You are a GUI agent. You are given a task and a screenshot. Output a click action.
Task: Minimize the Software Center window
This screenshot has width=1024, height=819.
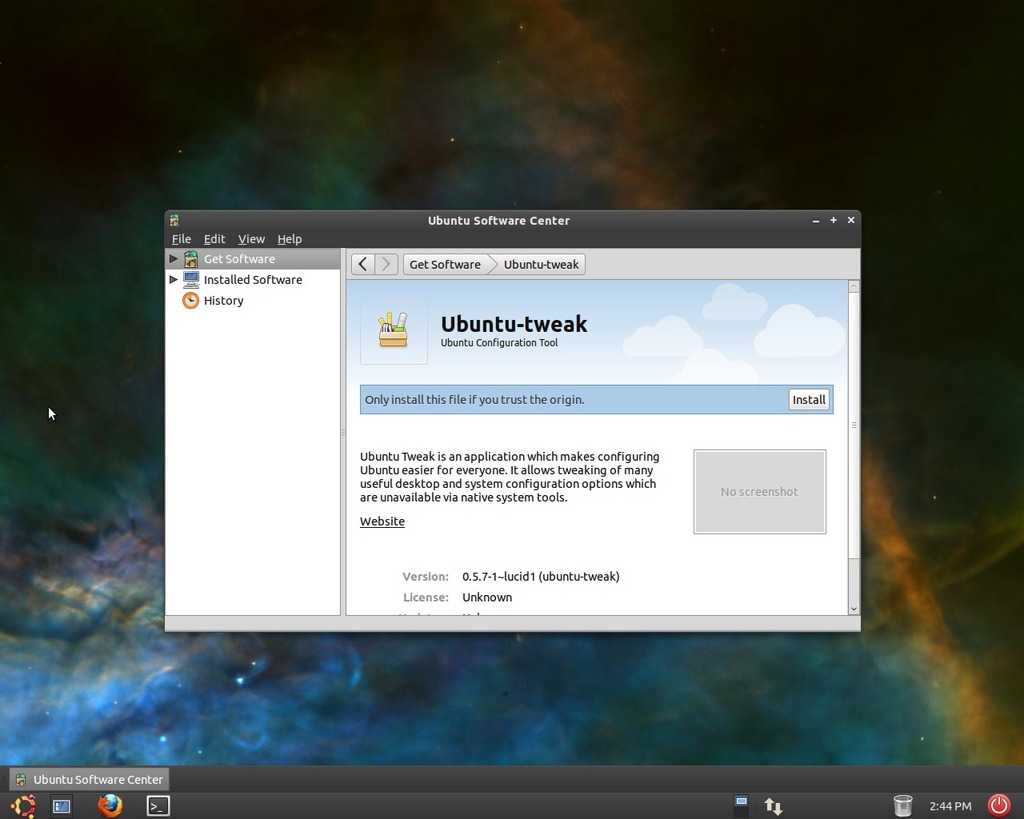pyautogui.click(x=816, y=221)
